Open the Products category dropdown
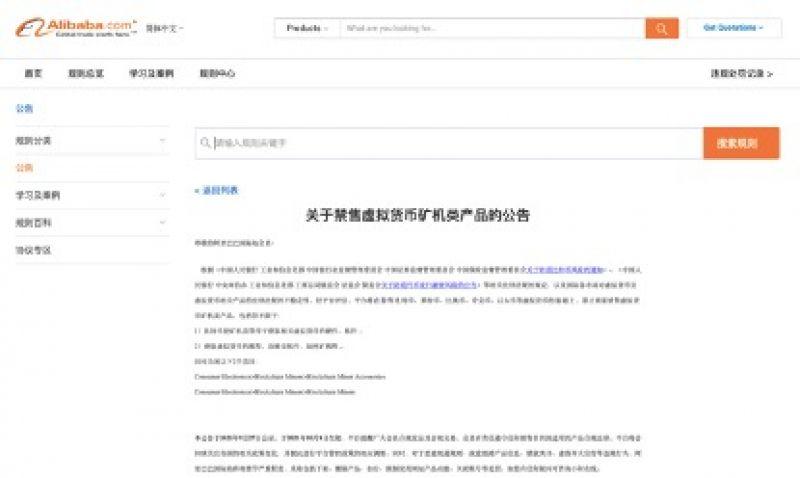The height and width of the screenshot is (478, 800). click(x=307, y=28)
